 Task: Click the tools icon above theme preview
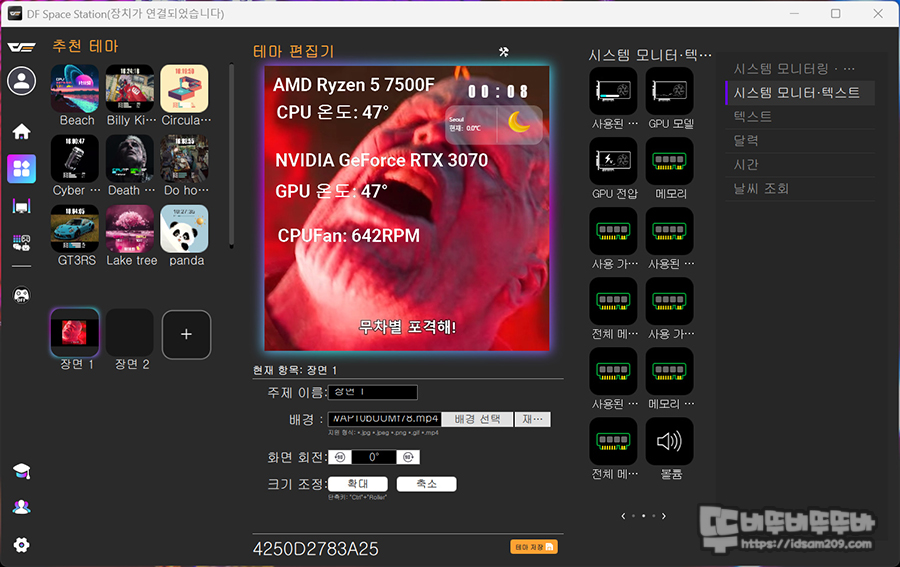click(503, 52)
